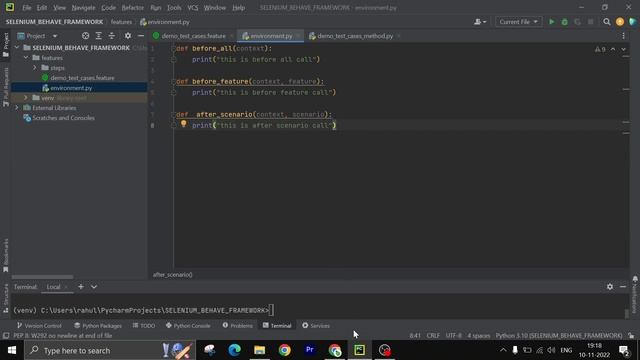
Task: Open Python Console tool window
Action: (x=188, y=326)
